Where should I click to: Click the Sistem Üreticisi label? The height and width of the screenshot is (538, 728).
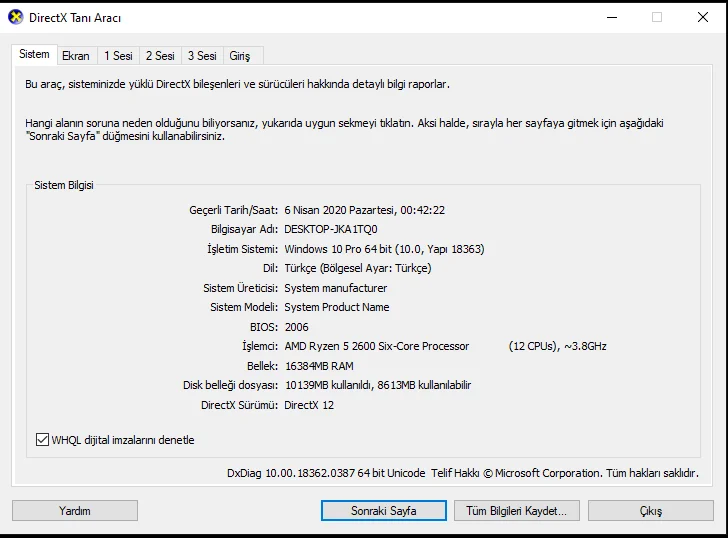coord(240,288)
